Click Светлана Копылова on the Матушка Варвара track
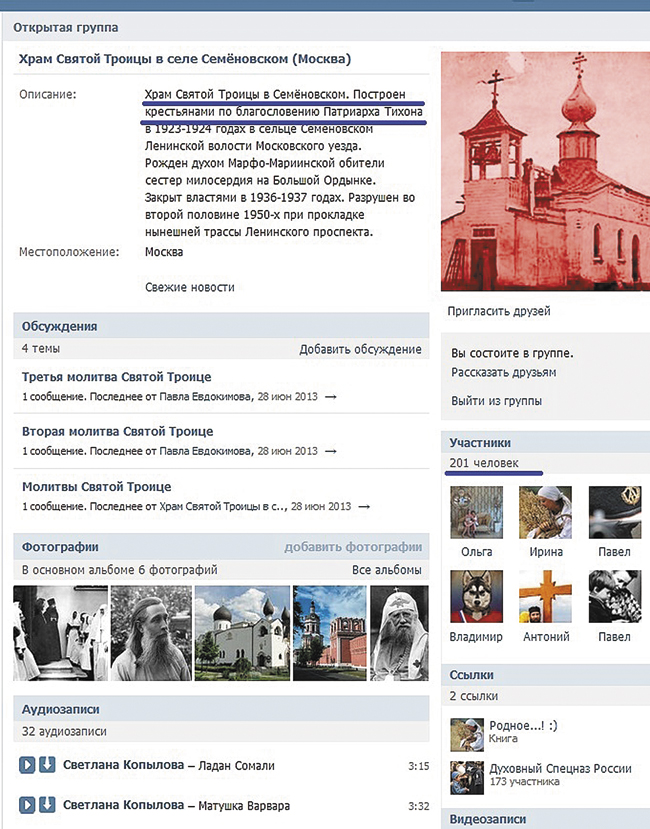The width and height of the screenshot is (650, 829). [124, 805]
